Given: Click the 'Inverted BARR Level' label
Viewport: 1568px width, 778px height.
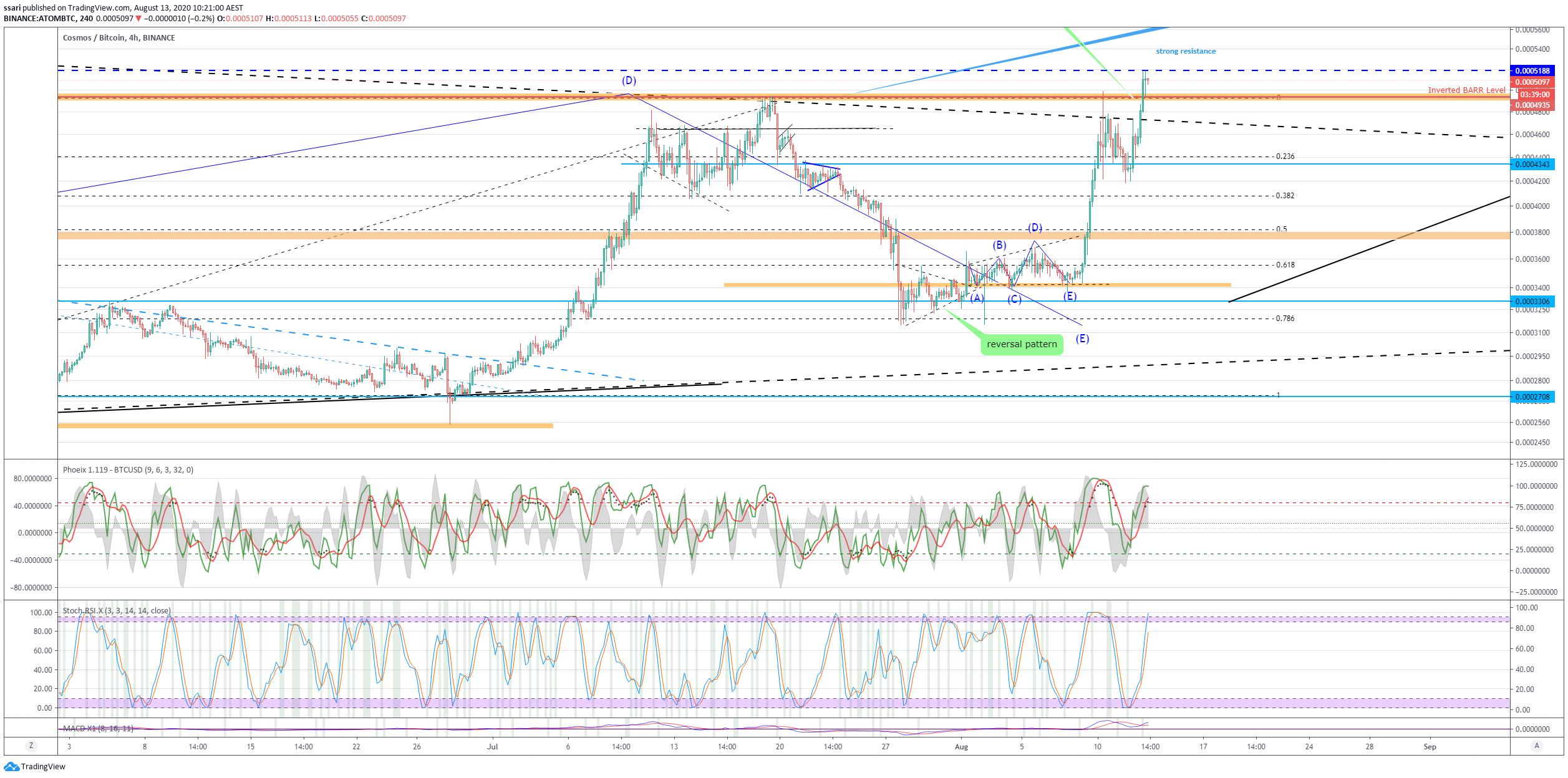Looking at the screenshot, I should click(x=1466, y=90).
